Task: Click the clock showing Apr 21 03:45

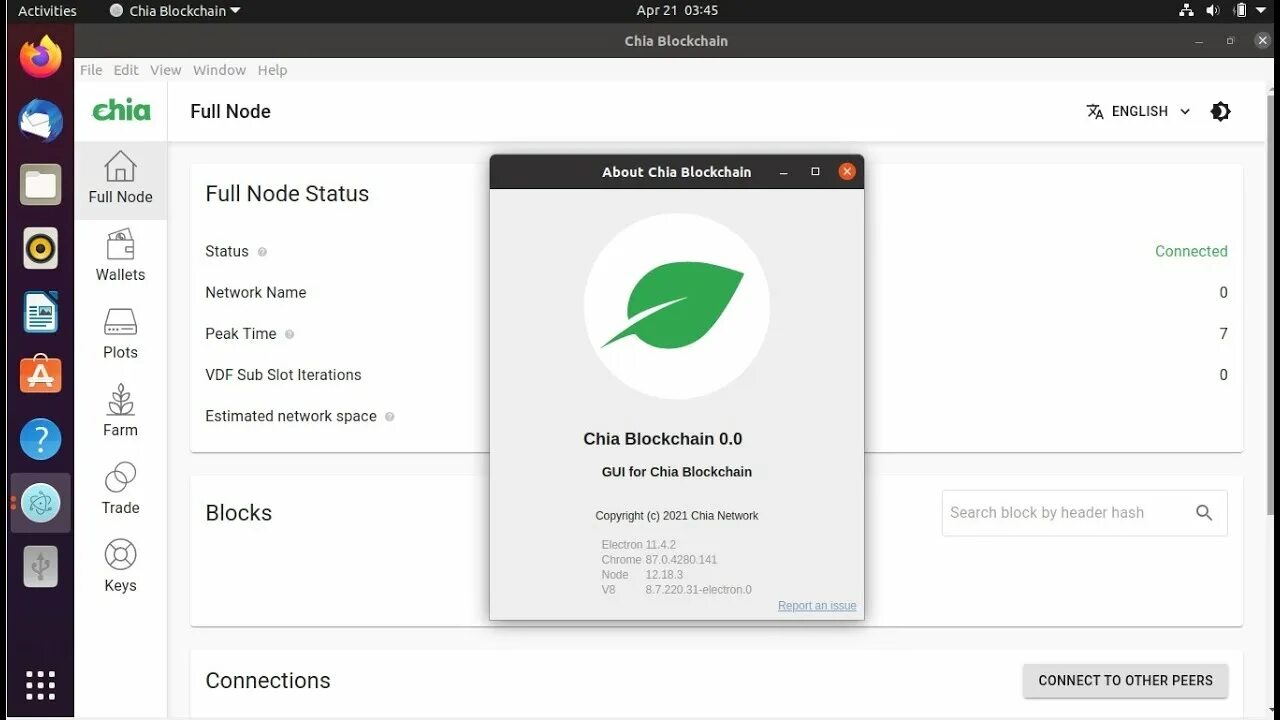Action: (x=677, y=11)
